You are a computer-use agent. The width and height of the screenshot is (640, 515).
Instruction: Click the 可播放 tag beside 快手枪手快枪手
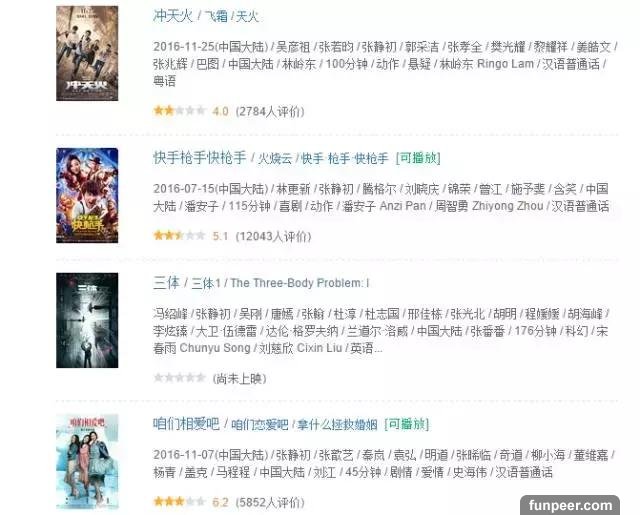click(x=418, y=158)
